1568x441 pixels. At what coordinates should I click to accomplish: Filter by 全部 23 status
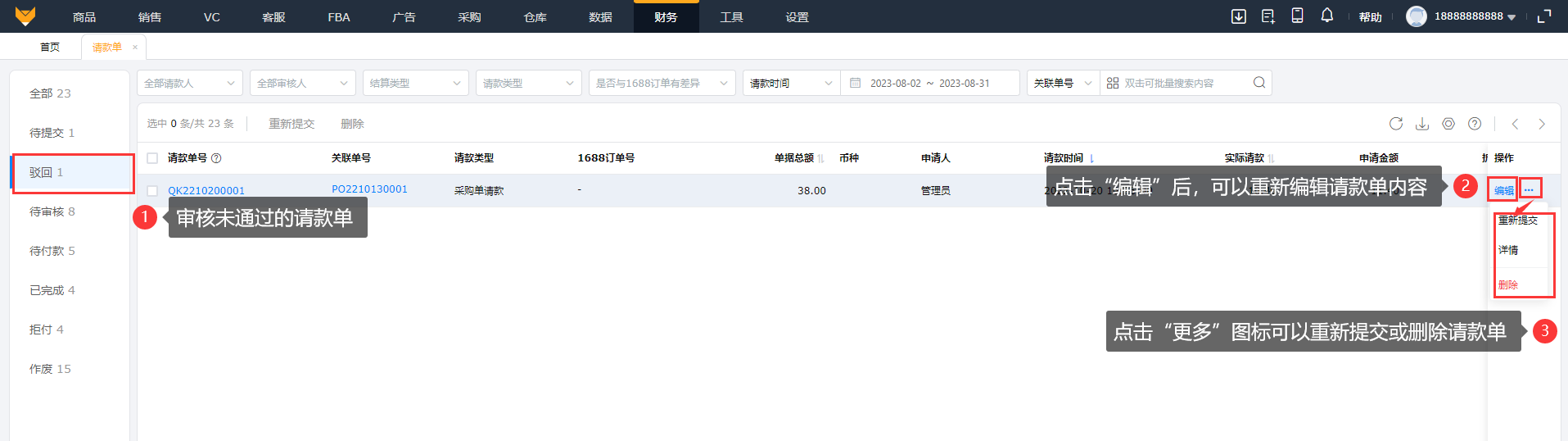pos(50,93)
